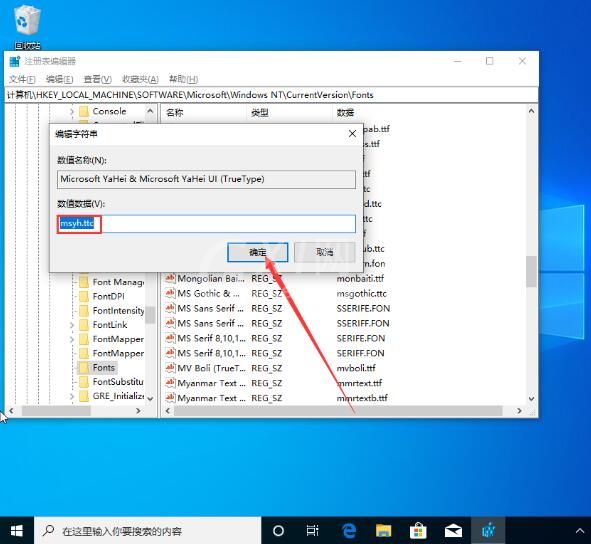Select the FontLink folder icon
The width and height of the screenshot is (591, 544).
point(84,325)
